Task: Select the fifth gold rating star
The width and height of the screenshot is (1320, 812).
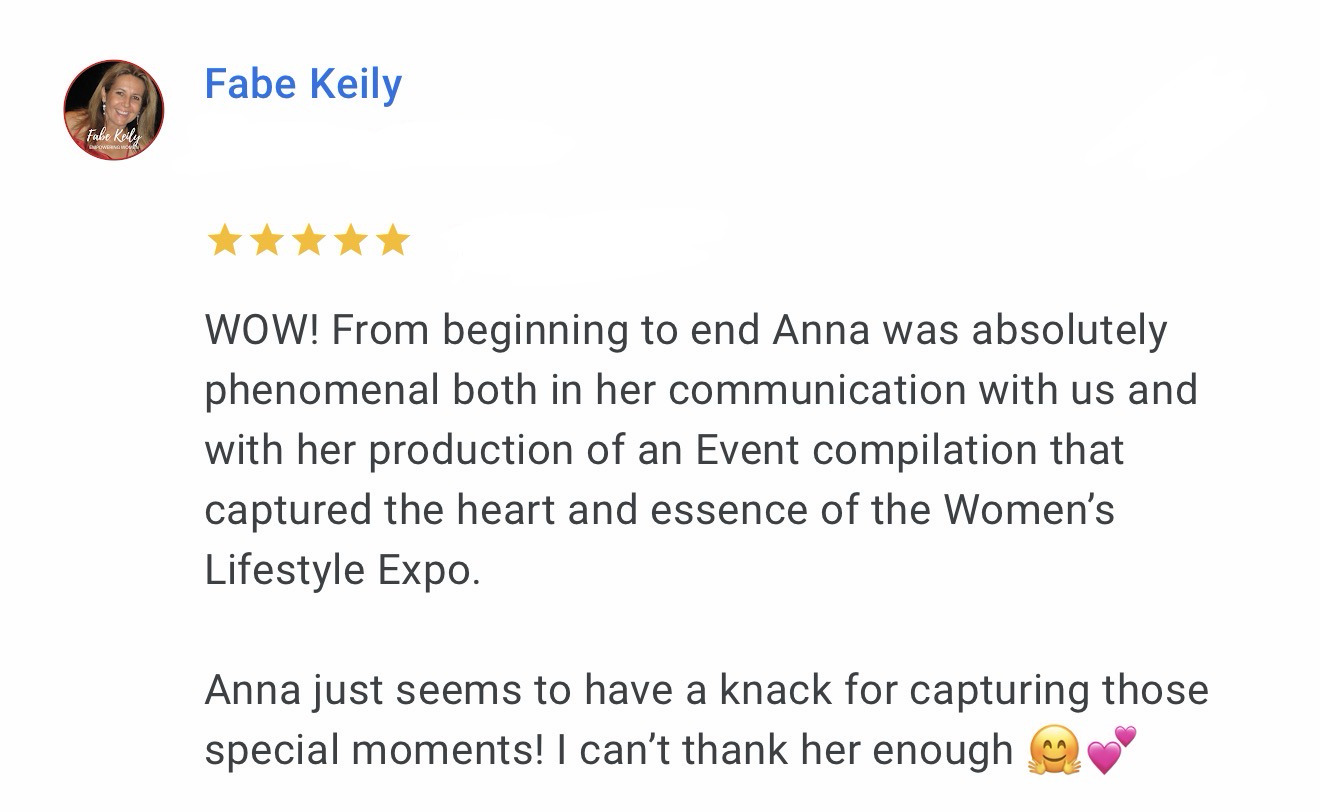Action: coord(393,241)
